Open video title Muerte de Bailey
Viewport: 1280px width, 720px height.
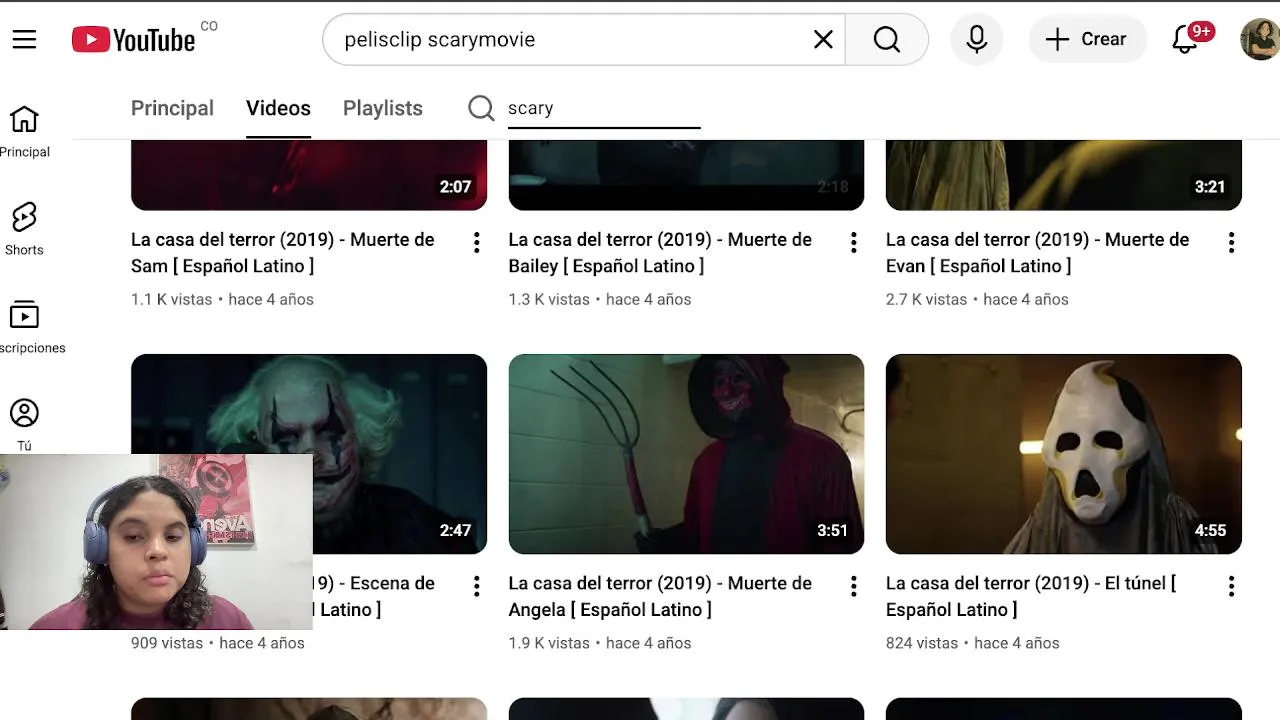pos(660,253)
